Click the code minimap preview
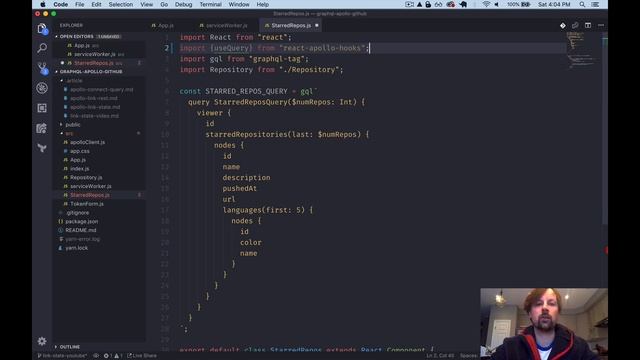The width and height of the screenshot is (640, 360). click(582, 51)
